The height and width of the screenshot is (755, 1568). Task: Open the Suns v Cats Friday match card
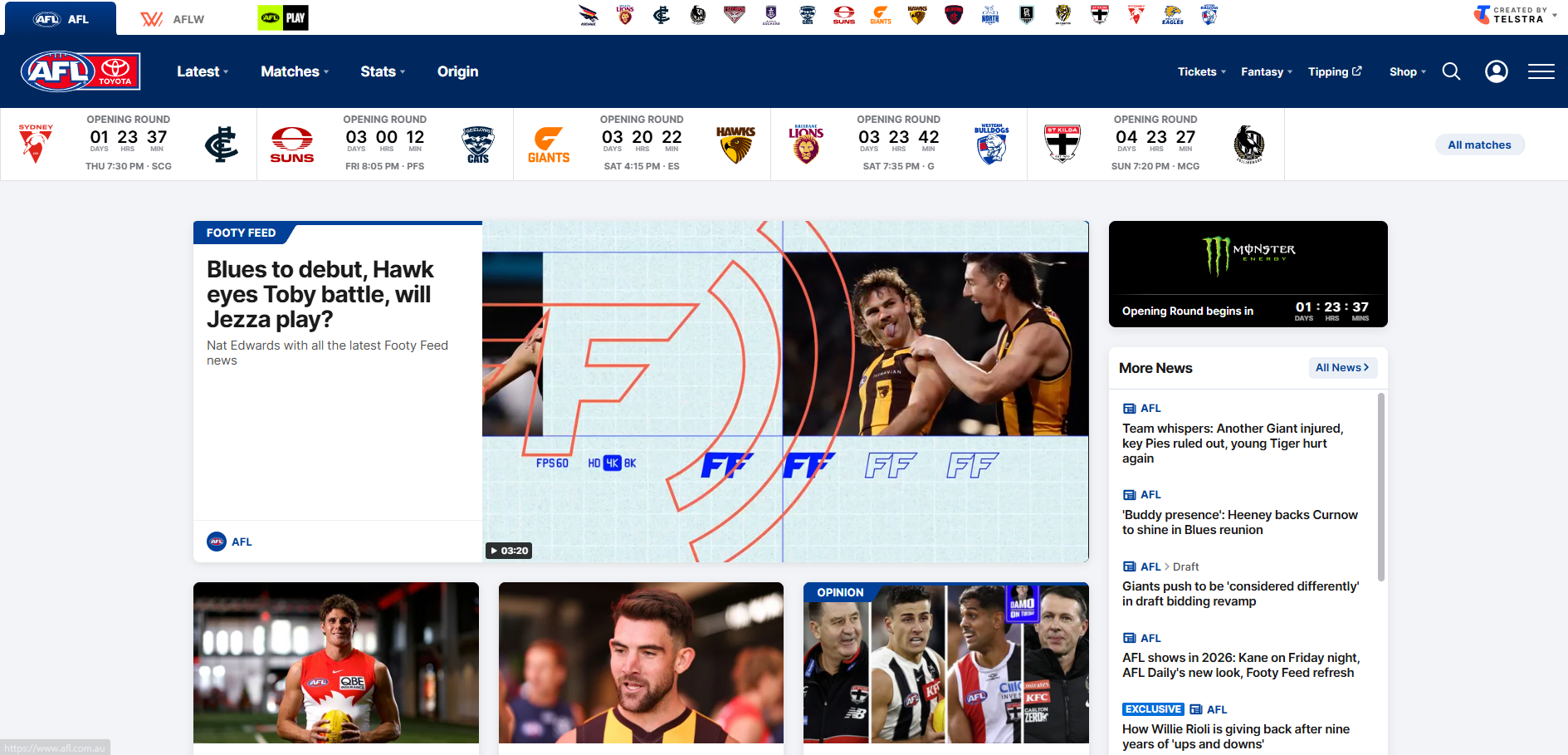pos(385,144)
